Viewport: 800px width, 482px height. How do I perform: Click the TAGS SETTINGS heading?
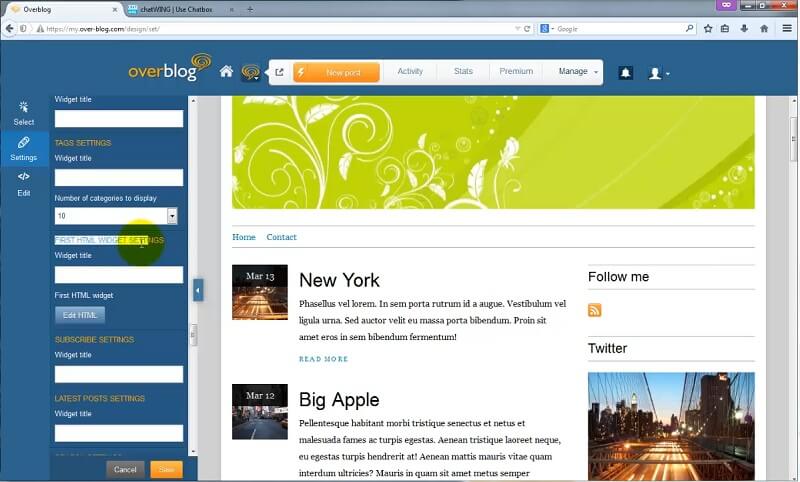point(83,143)
